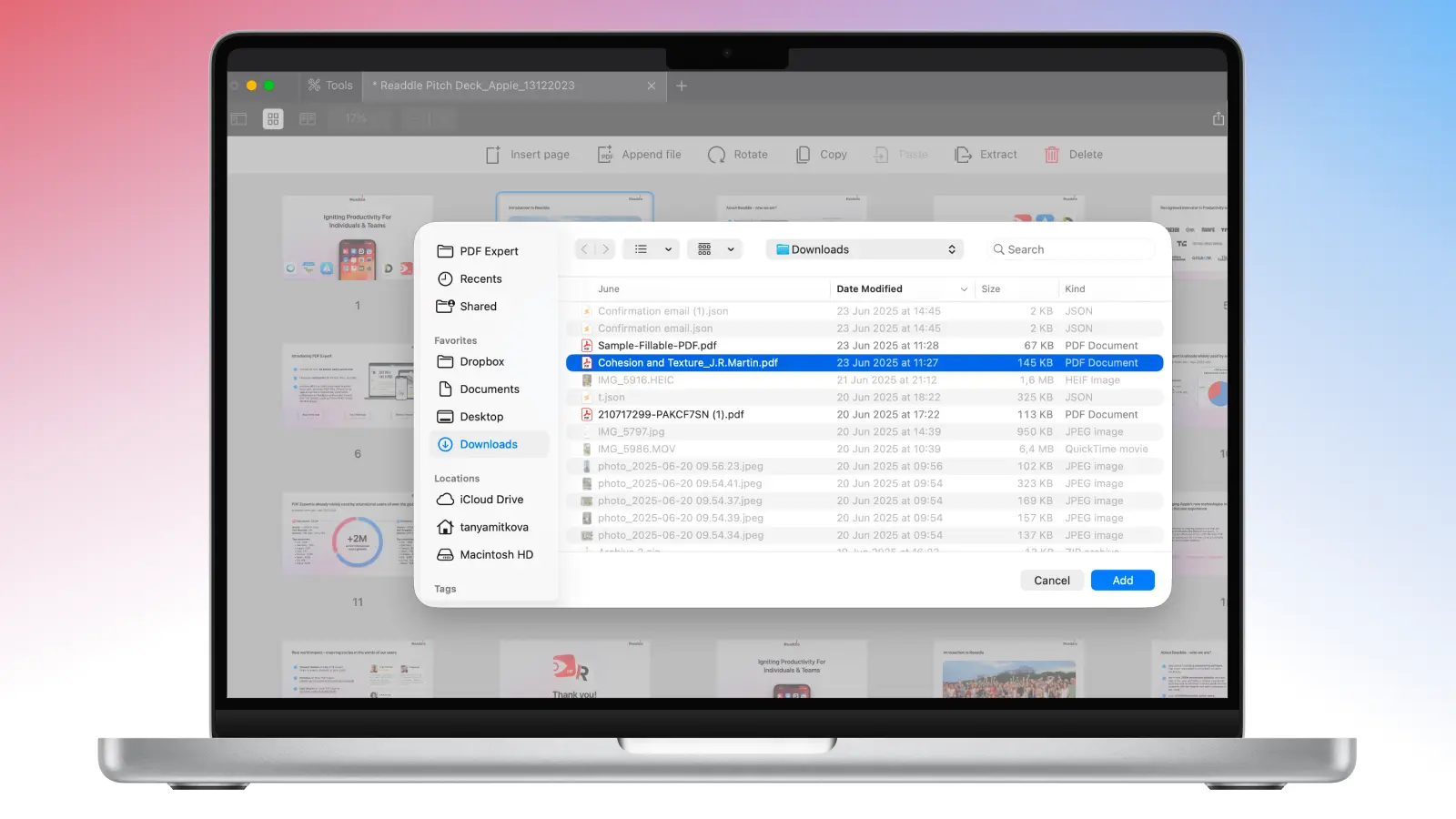1456x819 pixels.
Task: Click the Insert page icon
Action: pyautogui.click(x=493, y=155)
